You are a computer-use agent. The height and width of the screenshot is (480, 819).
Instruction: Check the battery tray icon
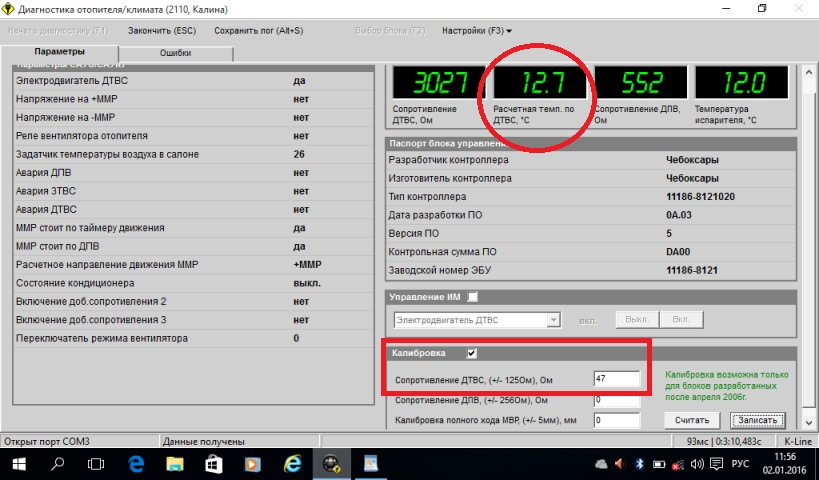point(659,464)
